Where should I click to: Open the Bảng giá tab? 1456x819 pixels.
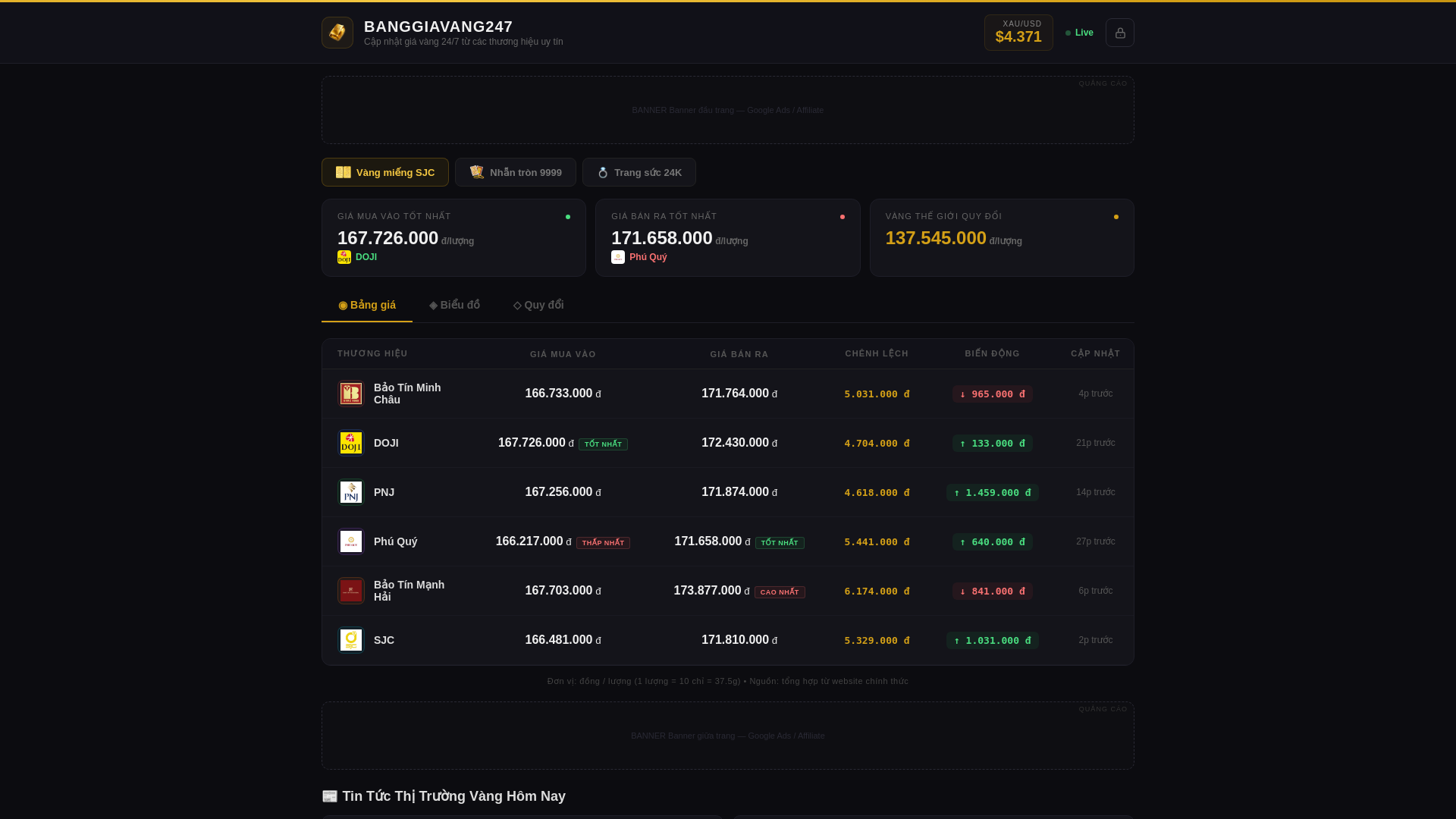coord(367,305)
